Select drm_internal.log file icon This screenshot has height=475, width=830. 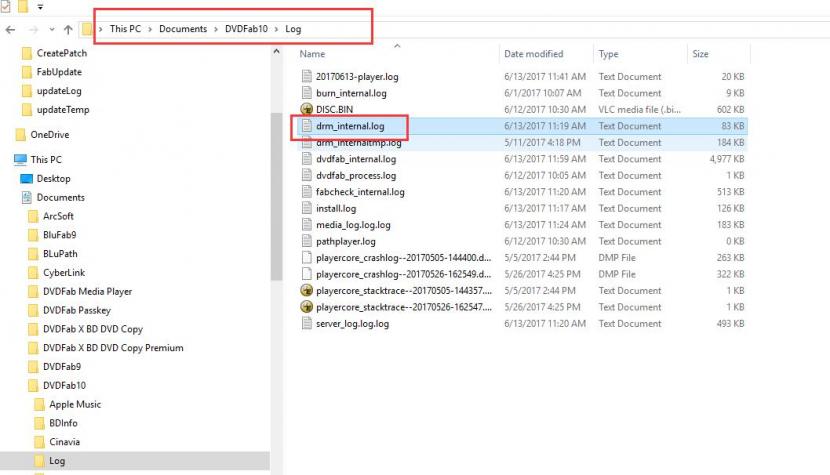306,126
